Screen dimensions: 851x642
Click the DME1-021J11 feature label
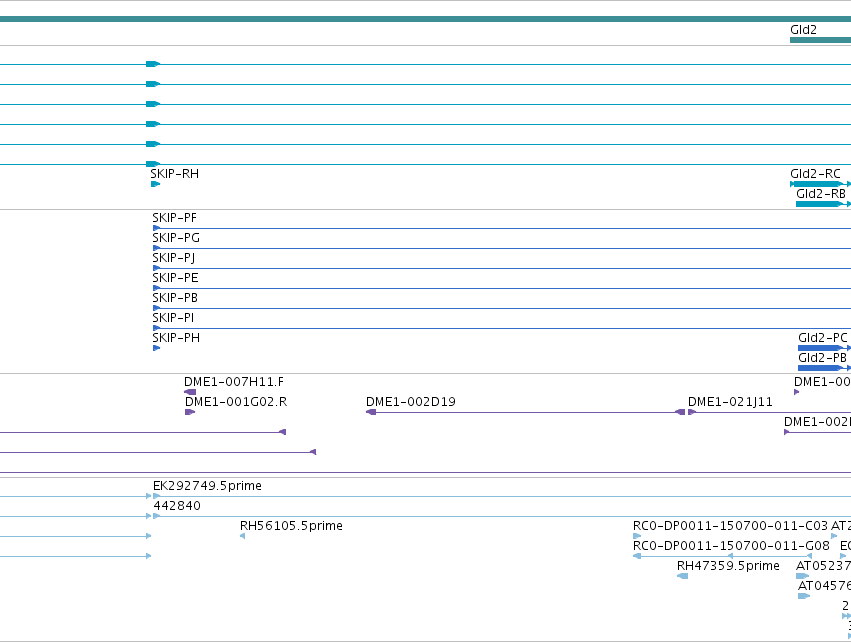(730, 402)
